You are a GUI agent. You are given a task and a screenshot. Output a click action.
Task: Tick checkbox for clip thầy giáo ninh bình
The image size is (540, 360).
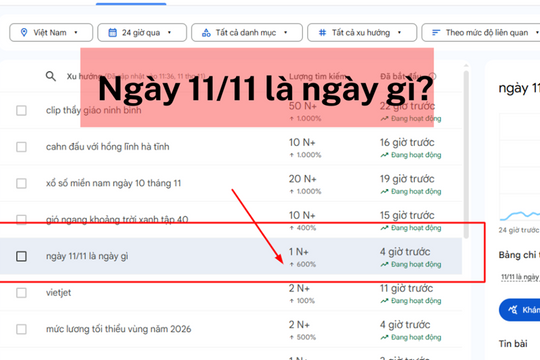pyautogui.click(x=21, y=110)
